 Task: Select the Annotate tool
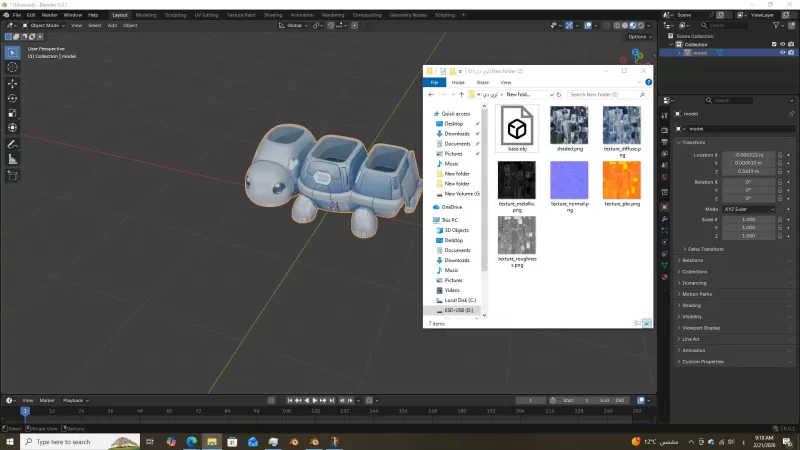point(12,144)
